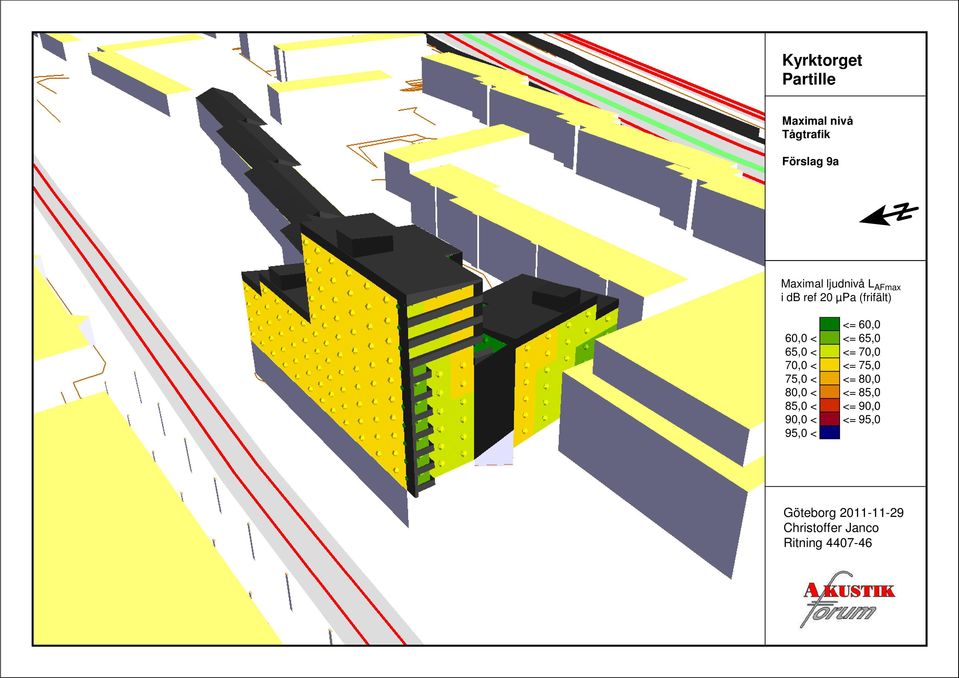Screen dimensions: 959x678
Task: Select the dark red 90,0–95,0 legend swatch
Action: click(x=829, y=419)
